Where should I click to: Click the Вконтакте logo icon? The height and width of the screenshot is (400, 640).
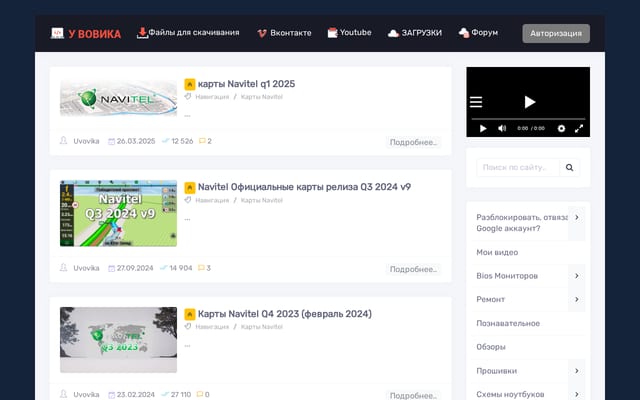[x=262, y=33]
